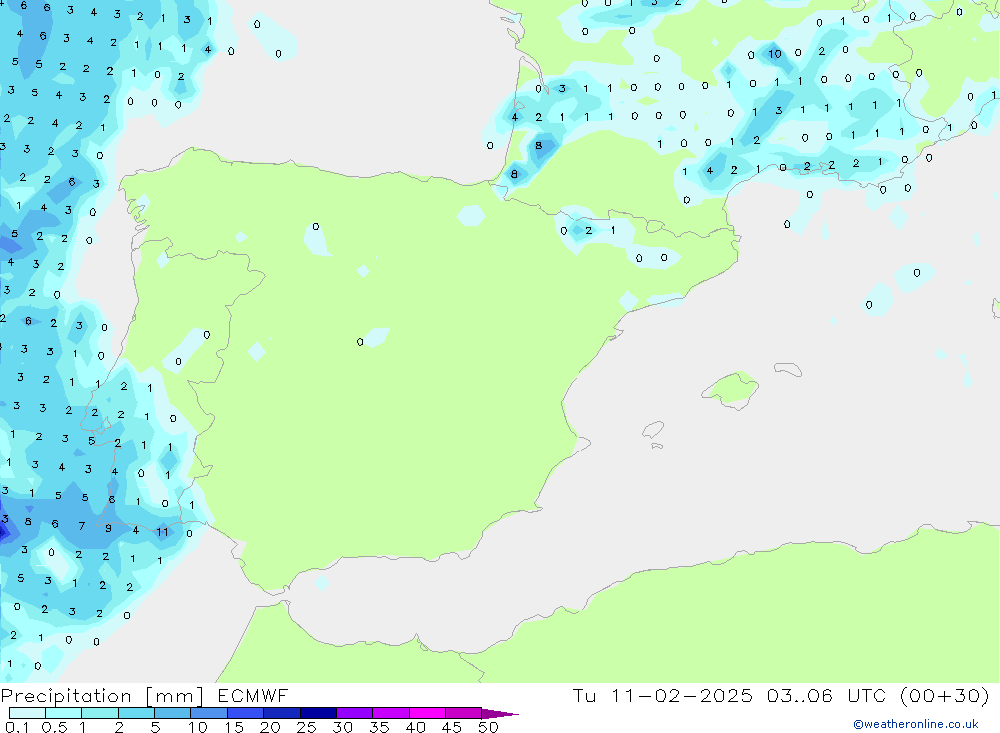Click the legend label '40'
Image resolution: width=1000 pixels, height=733 pixels.
point(415,727)
